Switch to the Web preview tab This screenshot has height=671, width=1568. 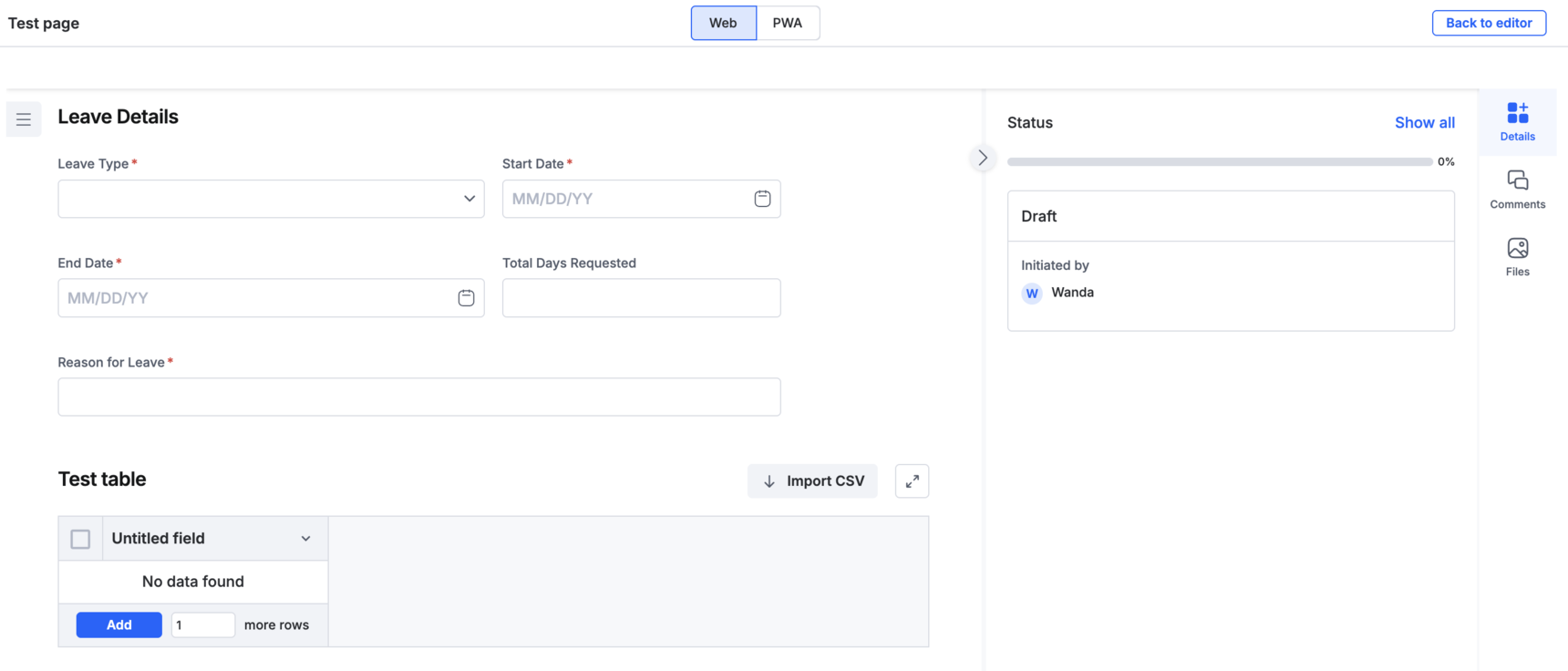(x=723, y=23)
